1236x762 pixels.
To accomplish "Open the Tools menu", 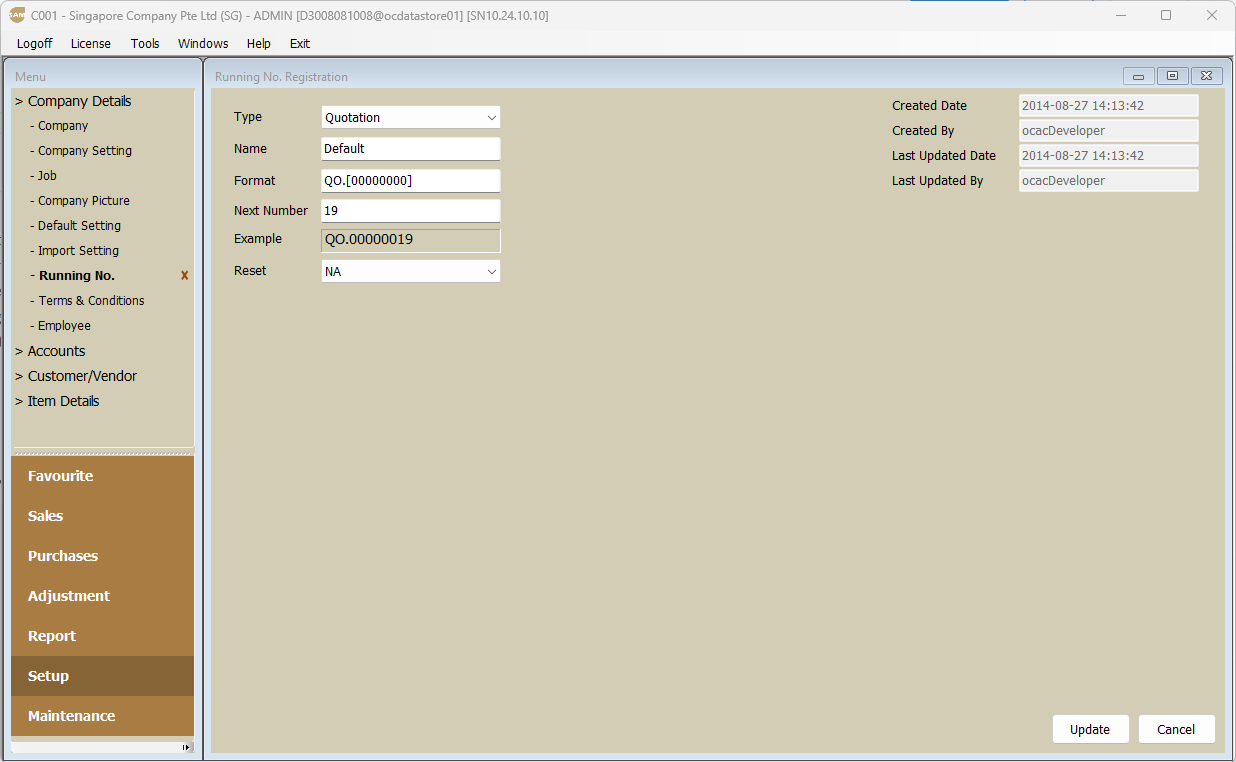I will (x=145, y=44).
